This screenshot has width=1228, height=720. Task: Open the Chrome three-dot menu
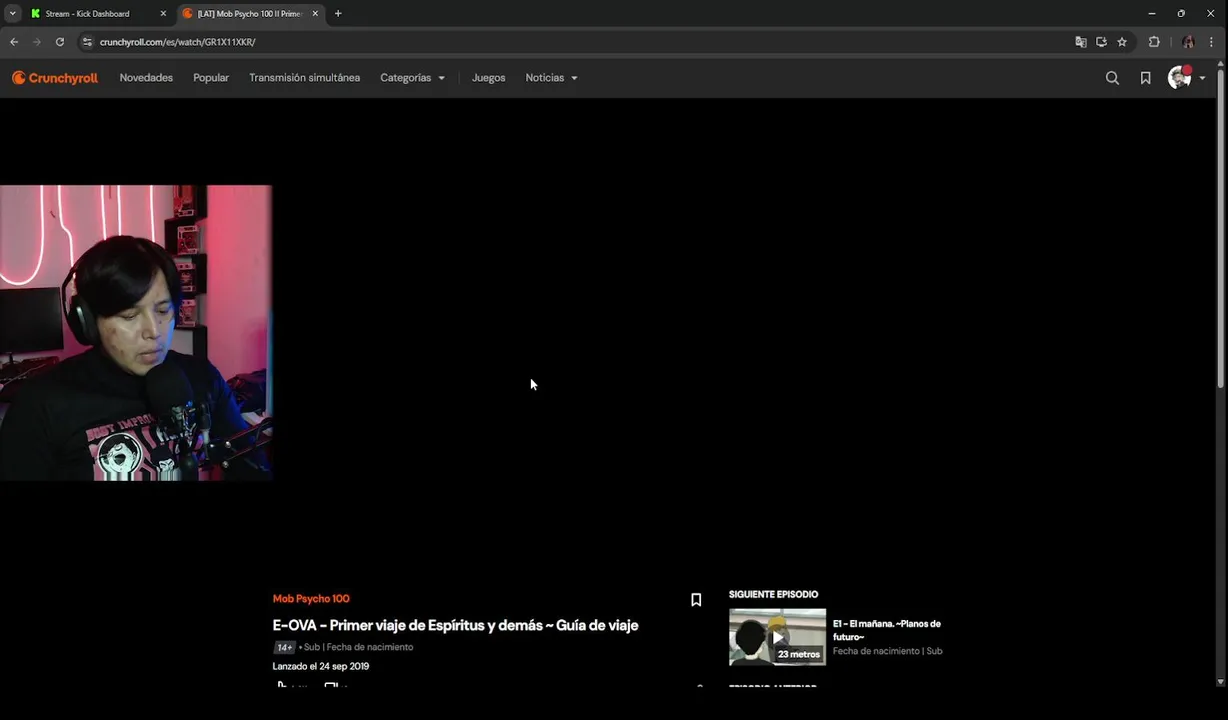[x=1211, y=42]
